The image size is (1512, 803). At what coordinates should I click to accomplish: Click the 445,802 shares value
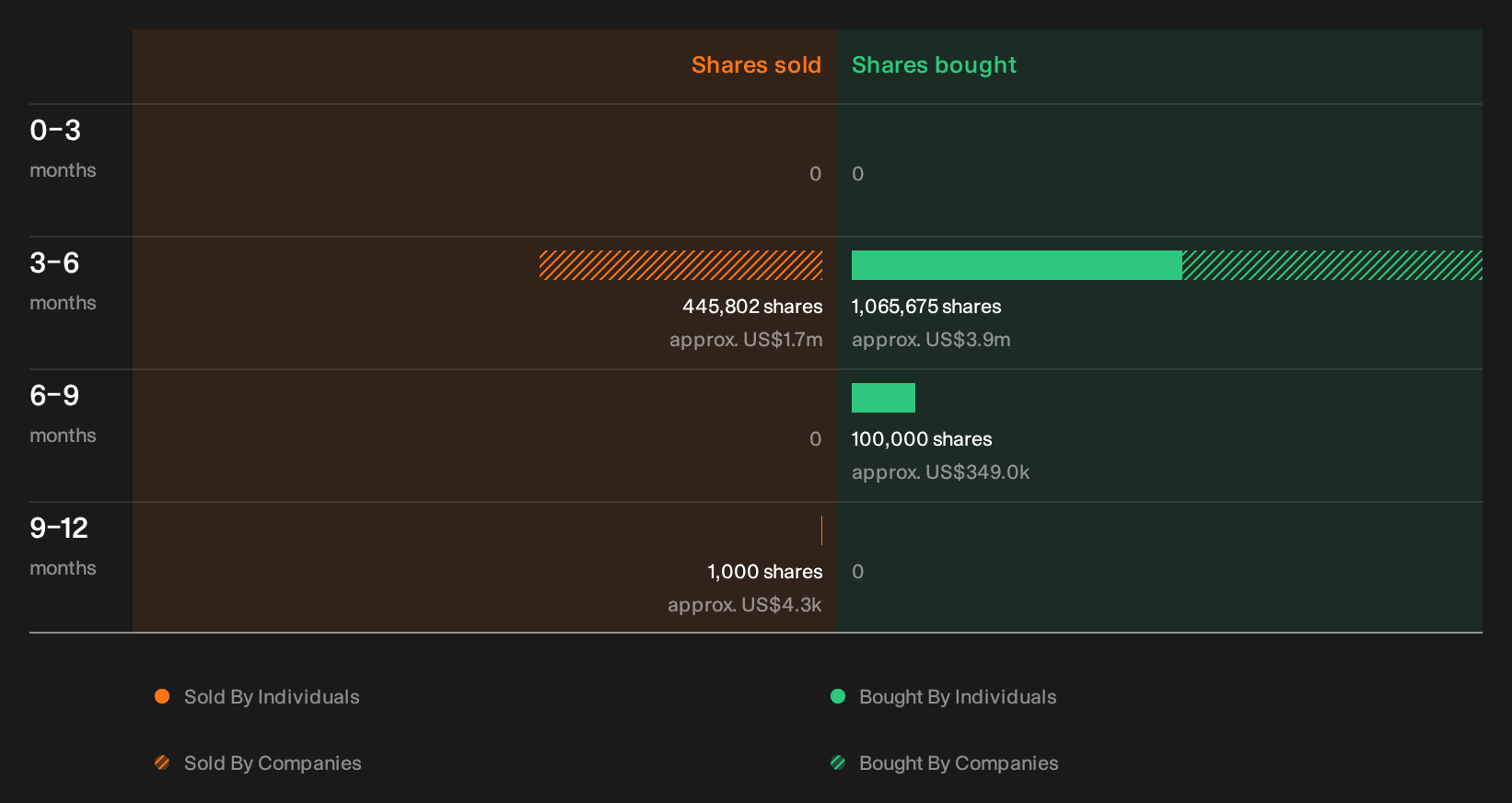tap(752, 307)
